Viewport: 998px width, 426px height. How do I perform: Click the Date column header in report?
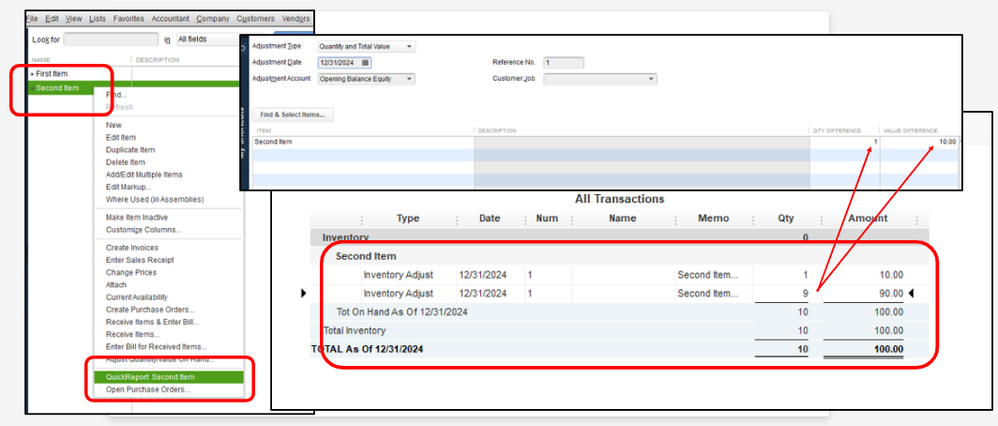490,218
